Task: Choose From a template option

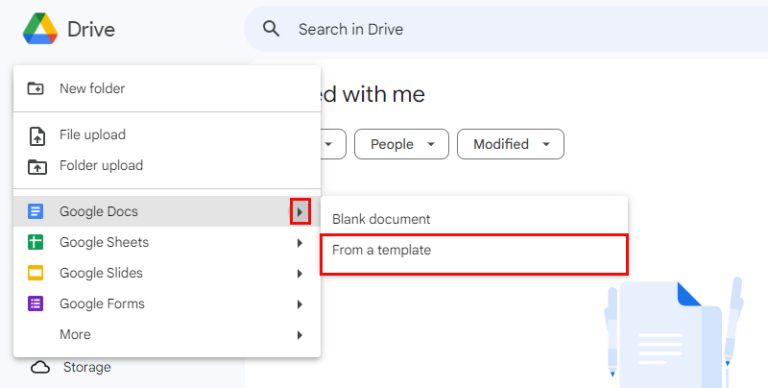Action: pos(474,254)
